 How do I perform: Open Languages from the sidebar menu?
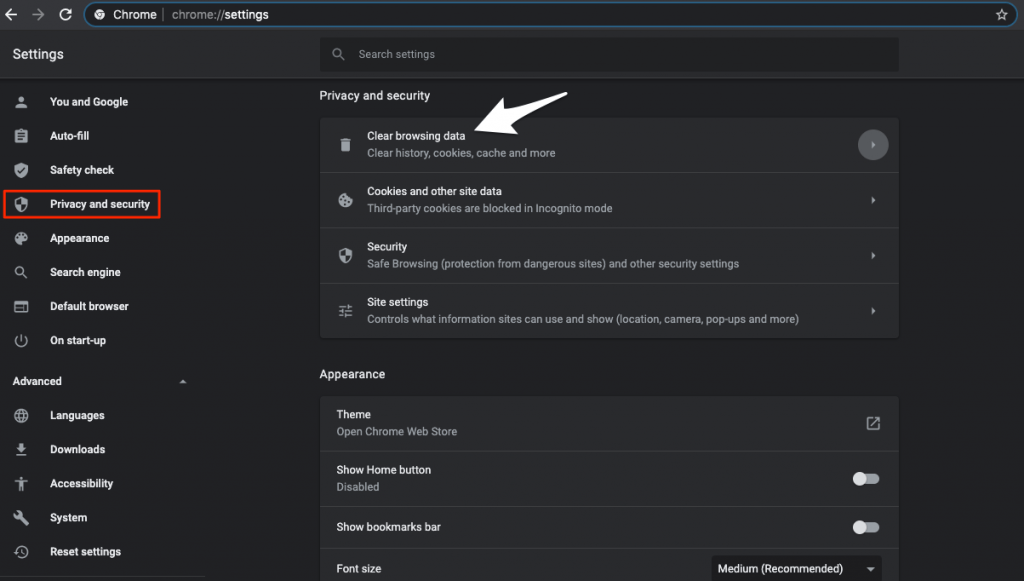[x=77, y=415]
